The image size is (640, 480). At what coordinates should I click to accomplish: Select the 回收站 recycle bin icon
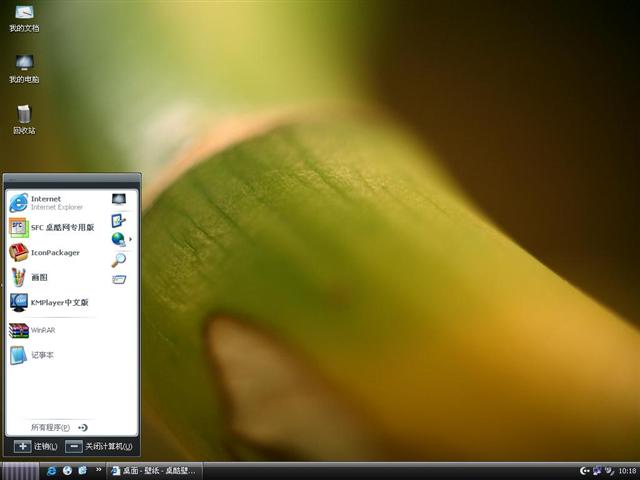(24, 120)
